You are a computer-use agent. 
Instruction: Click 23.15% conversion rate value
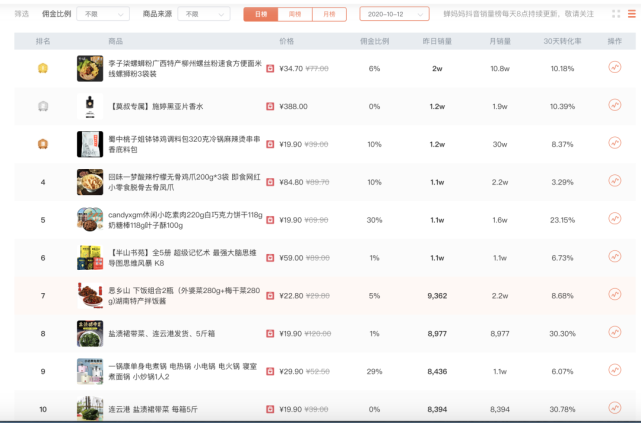pos(562,220)
